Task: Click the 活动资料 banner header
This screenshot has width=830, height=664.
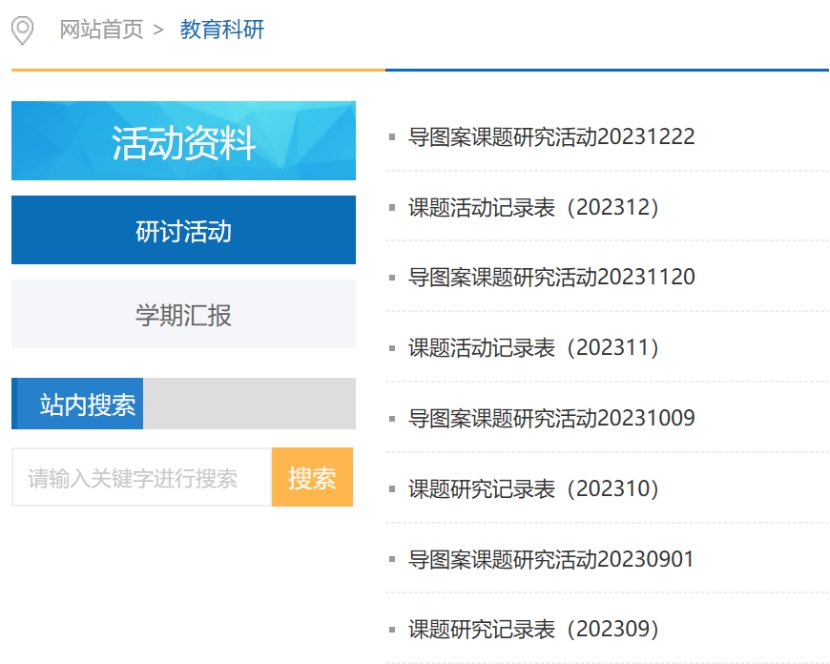Action: [x=183, y=141]
